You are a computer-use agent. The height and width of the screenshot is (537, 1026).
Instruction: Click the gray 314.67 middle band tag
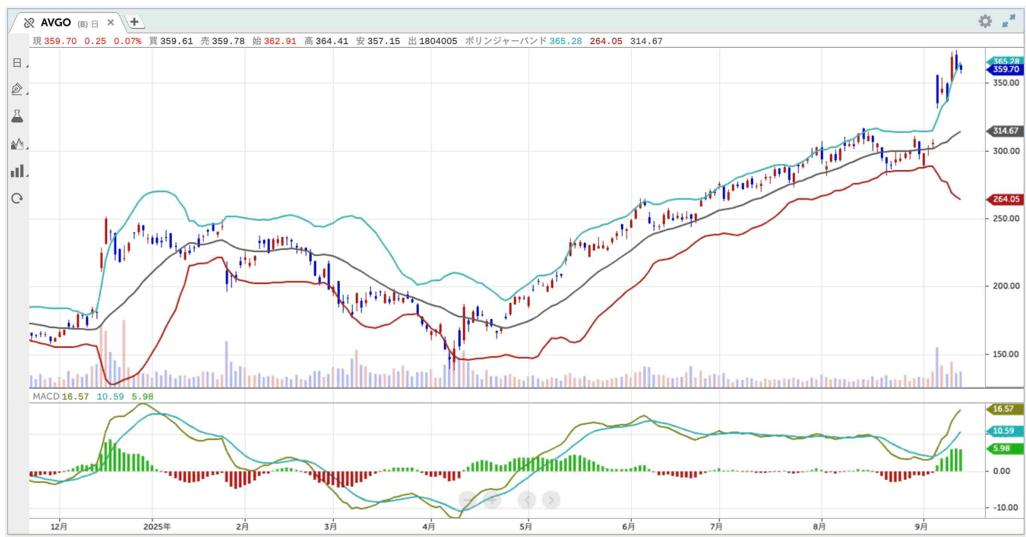[x=1003, y=131]
